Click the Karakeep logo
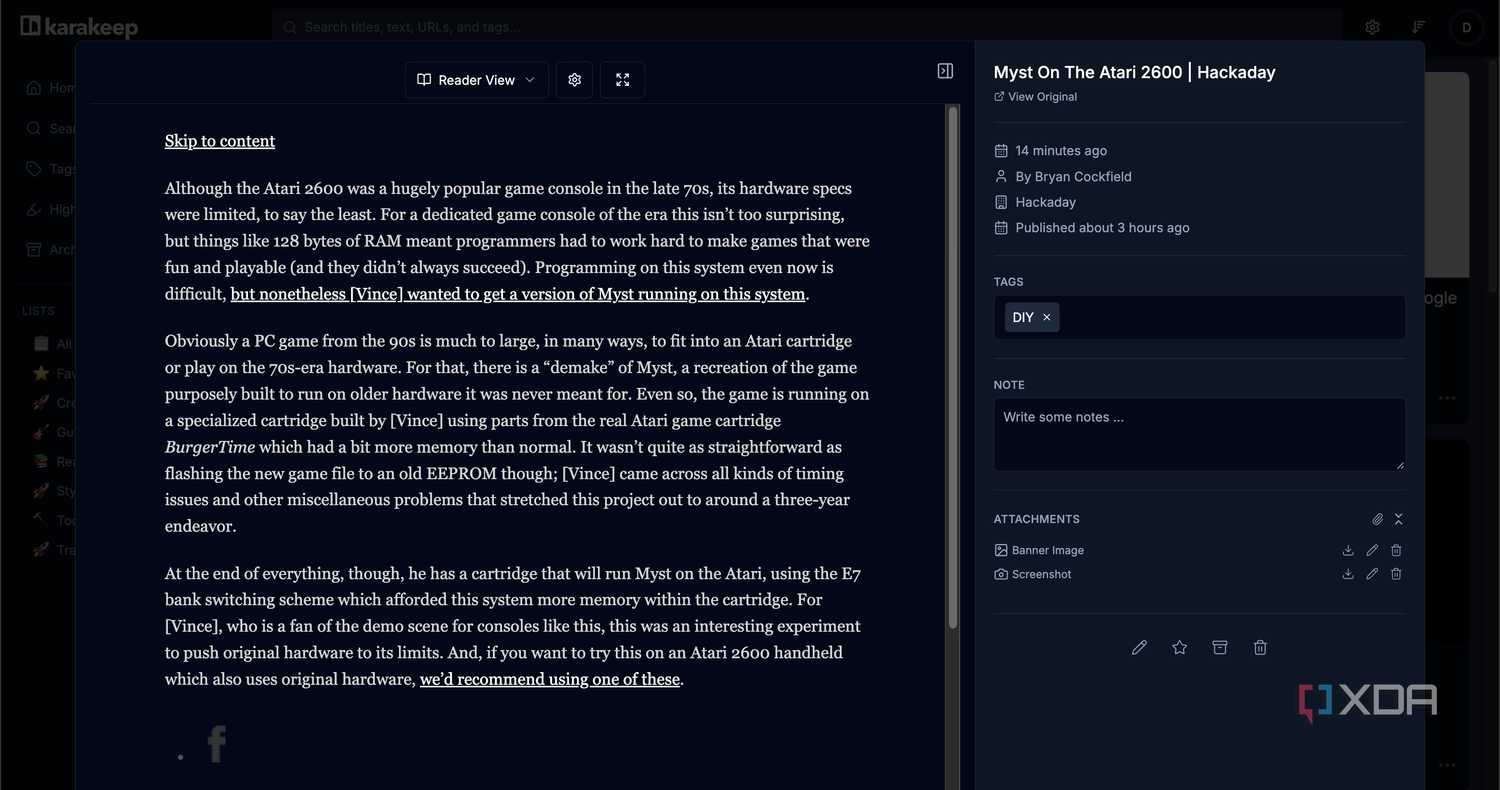The width and height of the screenshot is (1500, 790). point(79,27)
